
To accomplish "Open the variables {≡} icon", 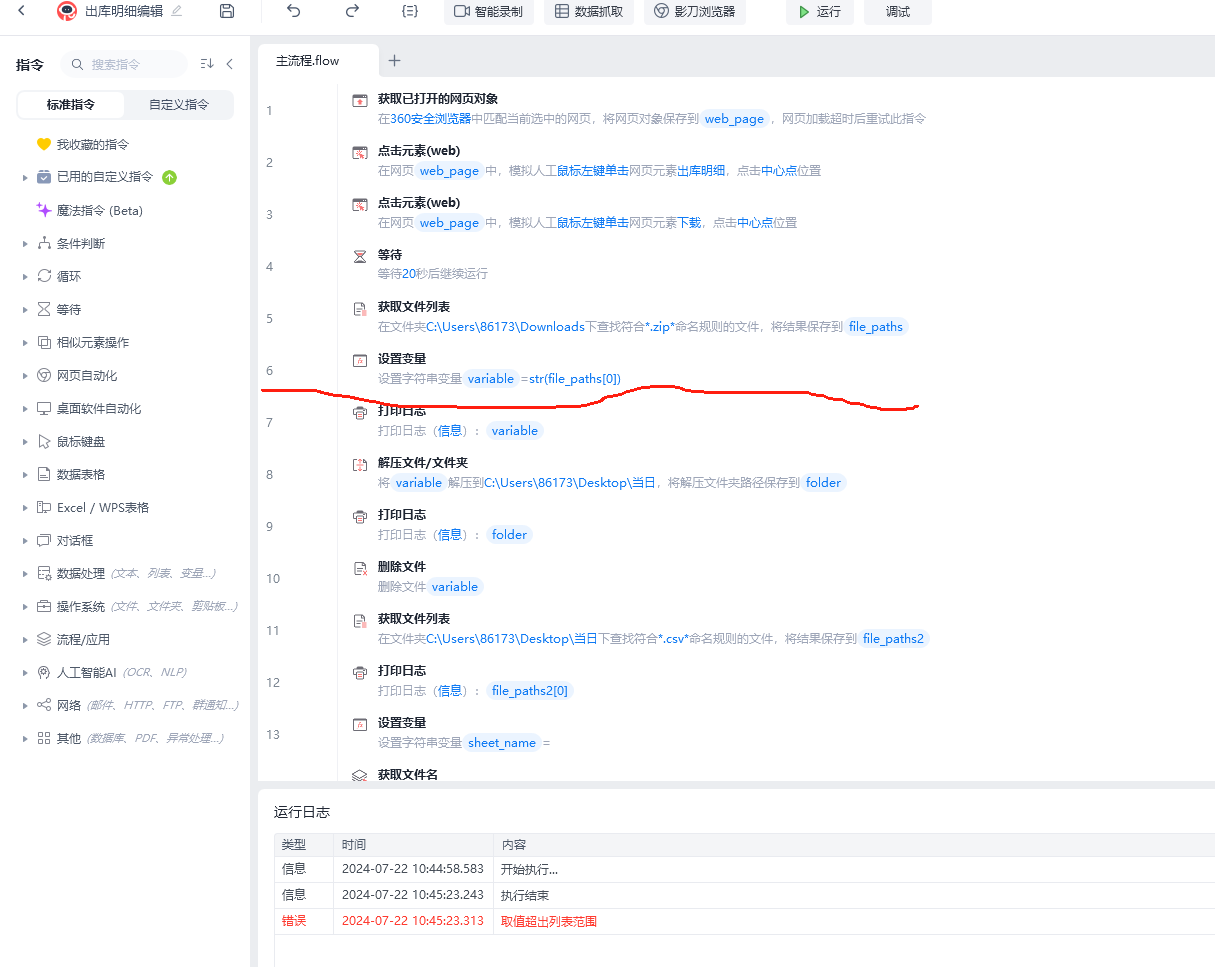I will pyautogui.click(x=410, y=11).
